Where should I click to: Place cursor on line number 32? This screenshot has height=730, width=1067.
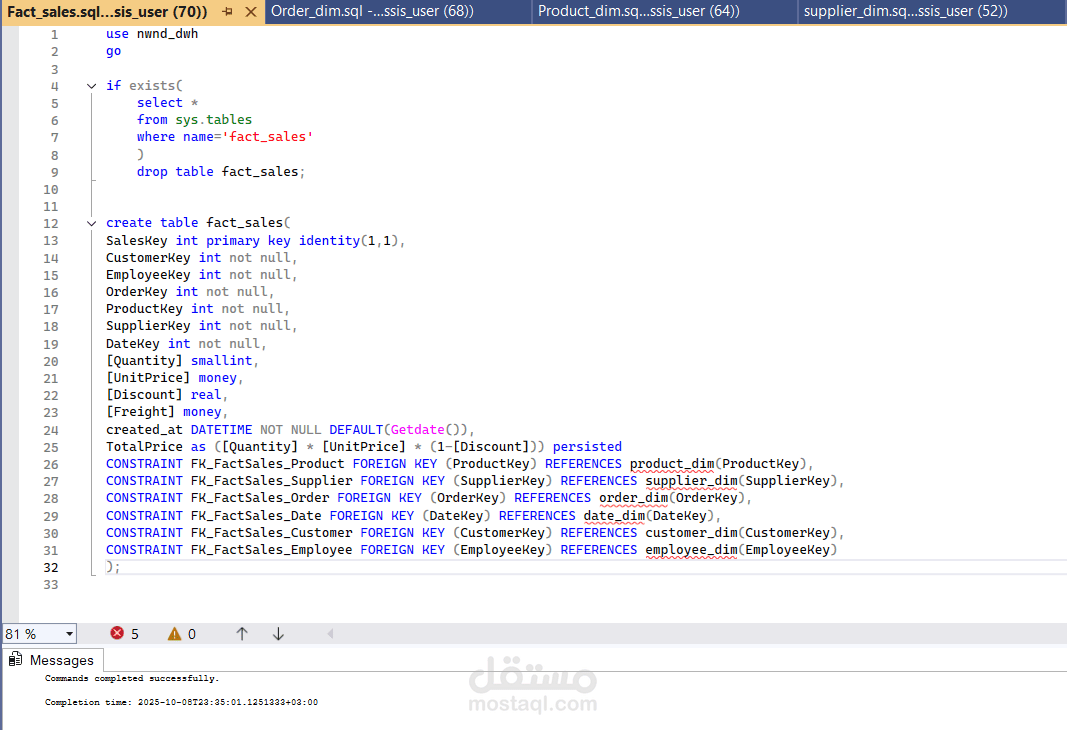51,567
